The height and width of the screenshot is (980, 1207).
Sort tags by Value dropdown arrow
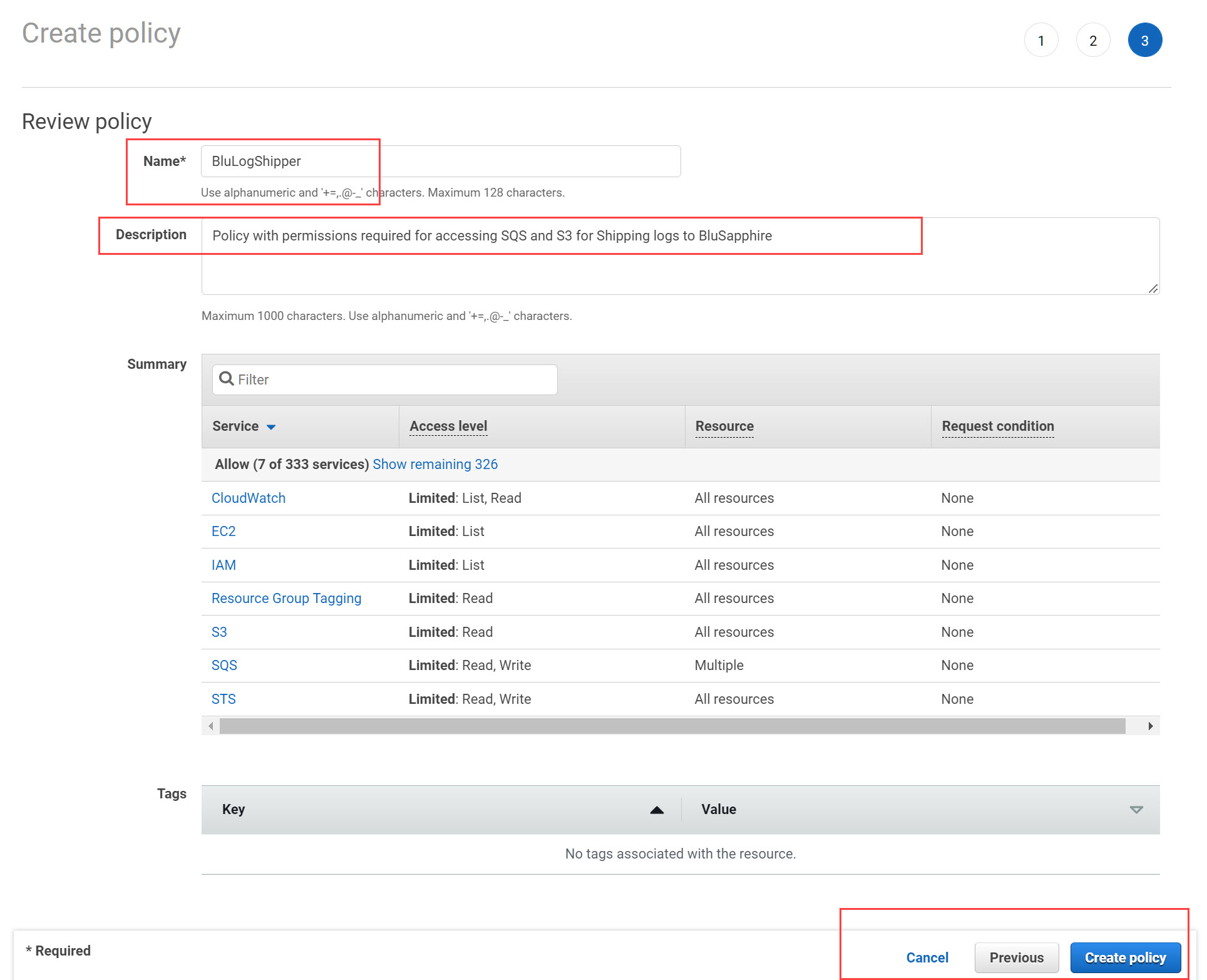coord(1136,810)
